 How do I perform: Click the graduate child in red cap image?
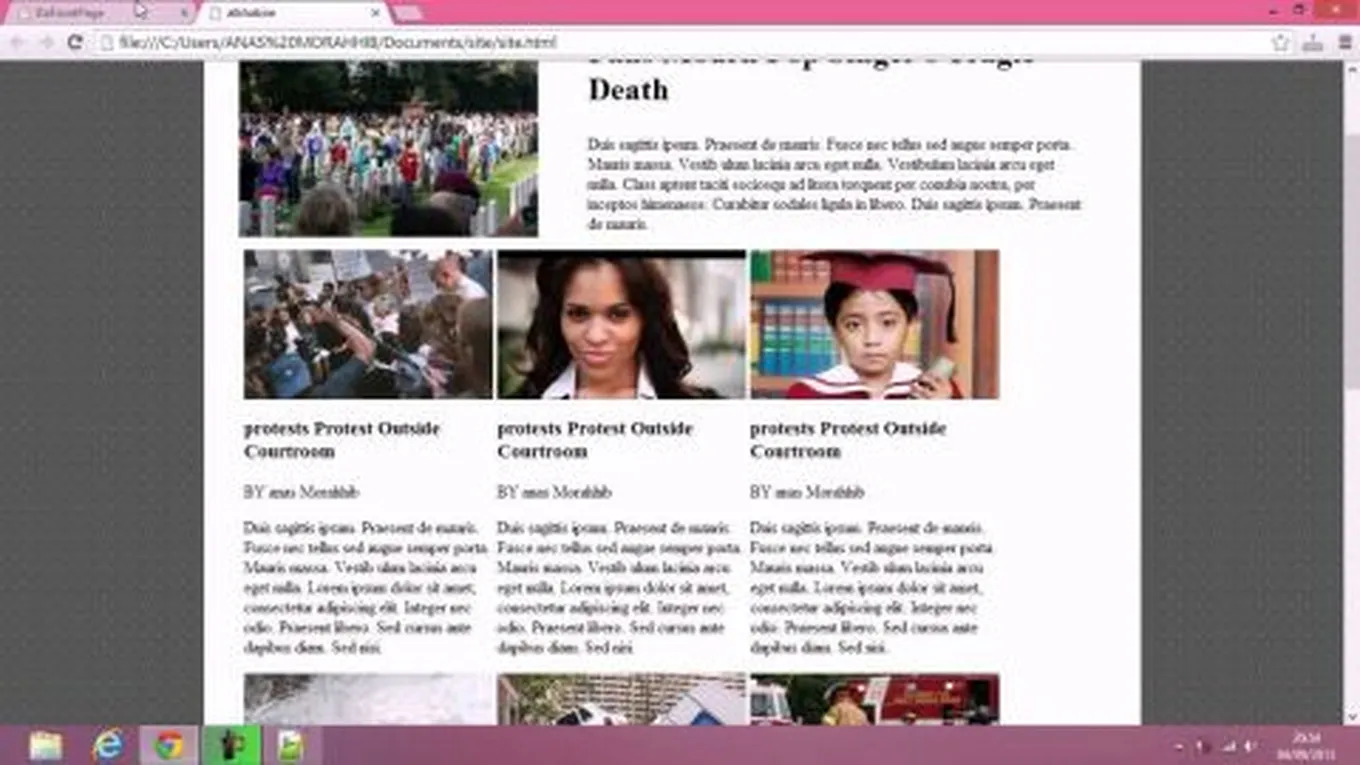pos(874,324)
